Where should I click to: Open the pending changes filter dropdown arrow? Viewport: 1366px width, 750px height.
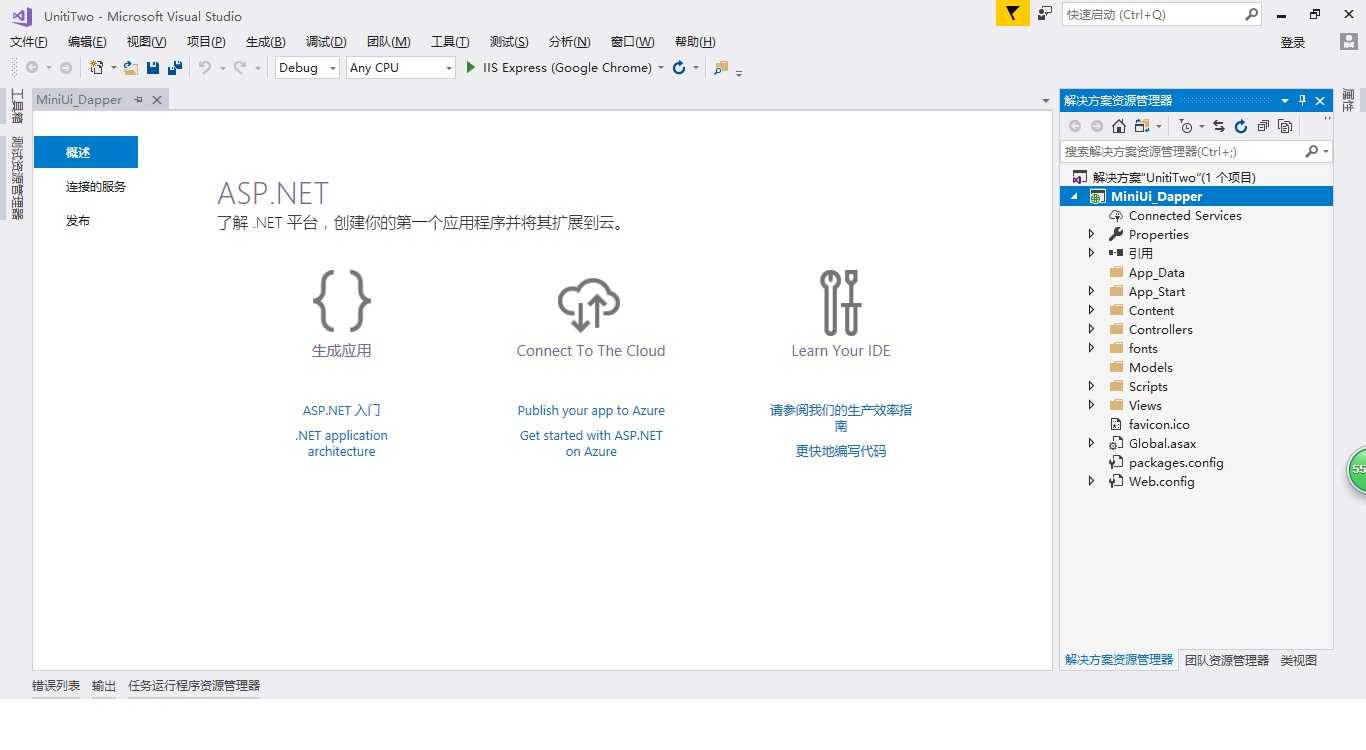tap(1201, 127)
